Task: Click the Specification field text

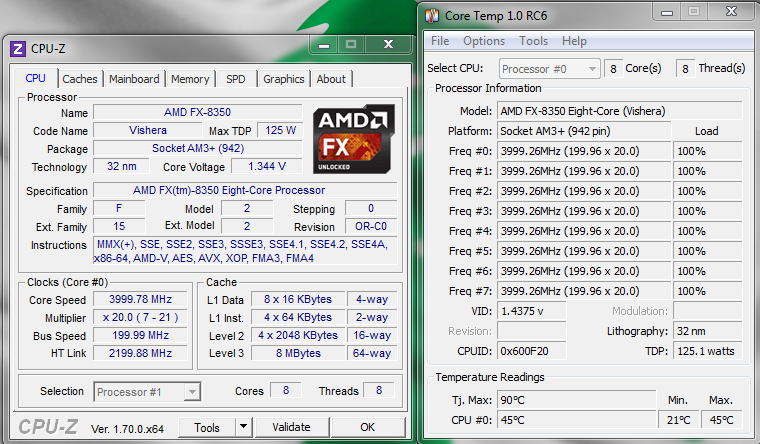Action: point(245,190)
